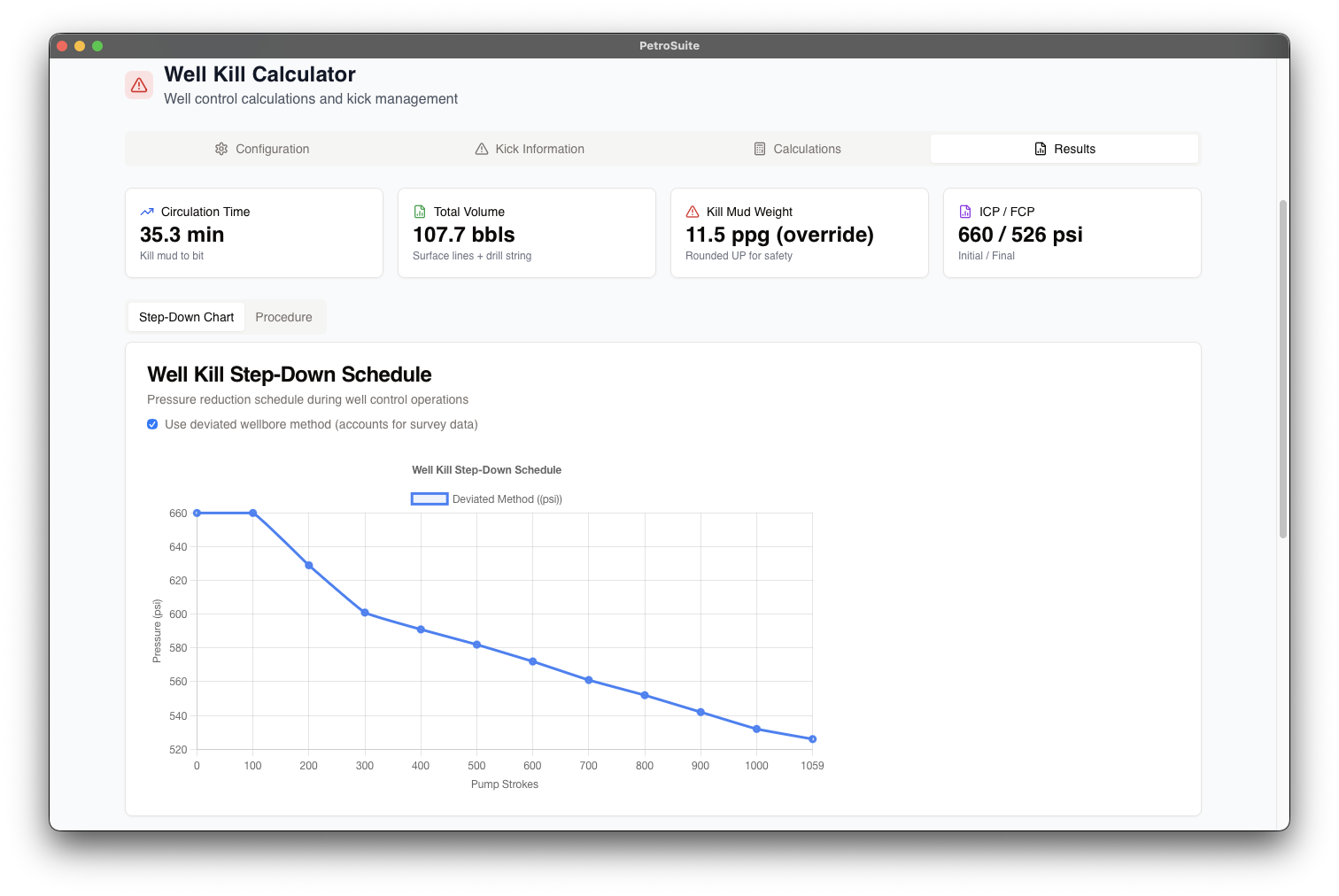Click the trend-line icon on the Circulation Time card
Image resolution: width=1339 pixels, height=896 pixels.
coord(147,211)
